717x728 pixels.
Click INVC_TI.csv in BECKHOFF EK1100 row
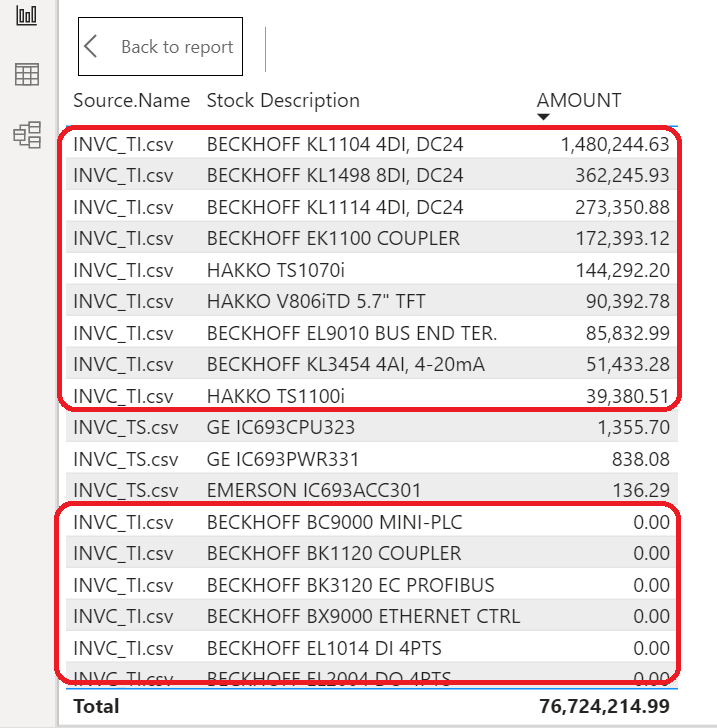123,238
